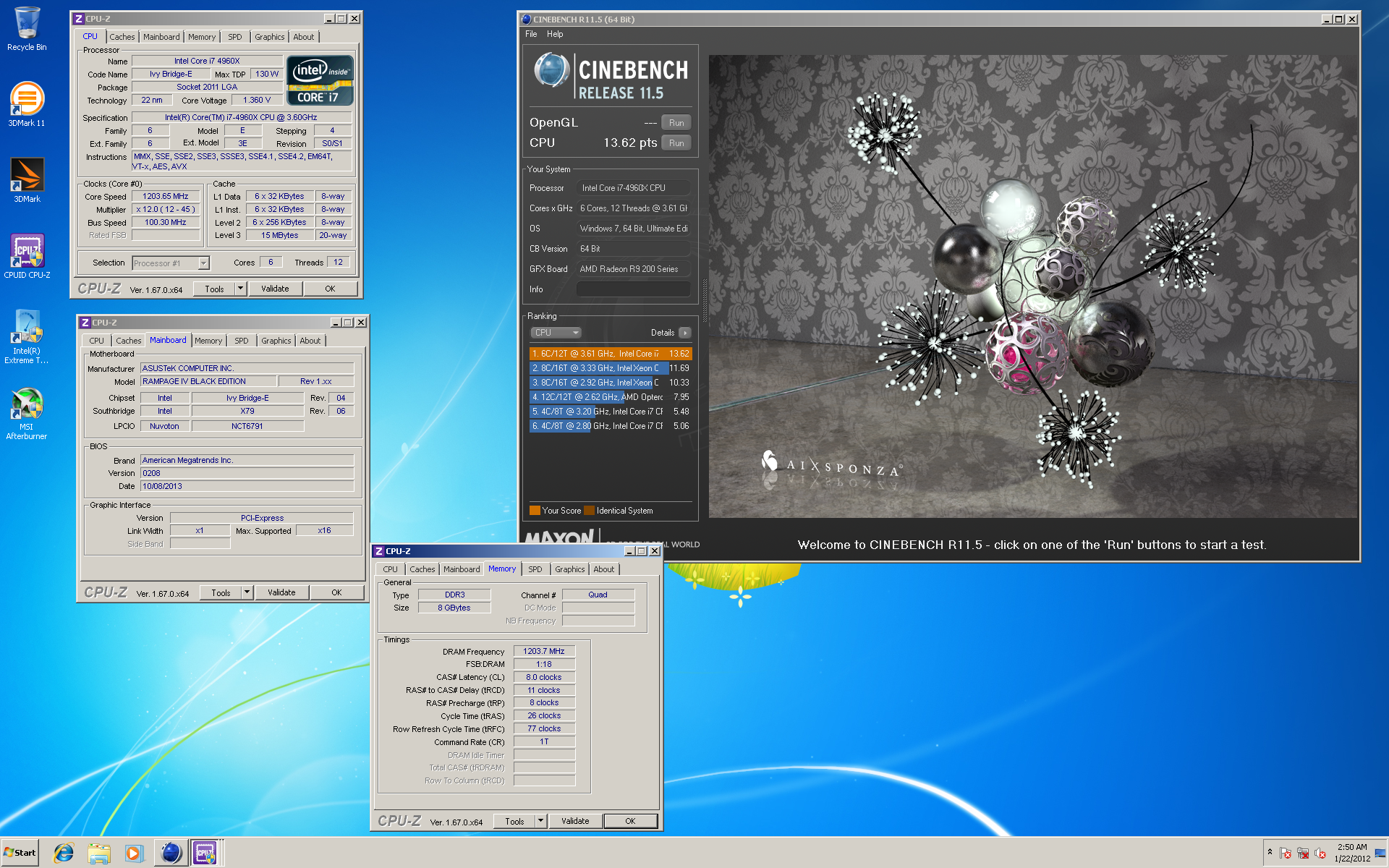Screen dimensions: 1389x868
Task: Click Validate in the CPU tab window
Action: 275,289
